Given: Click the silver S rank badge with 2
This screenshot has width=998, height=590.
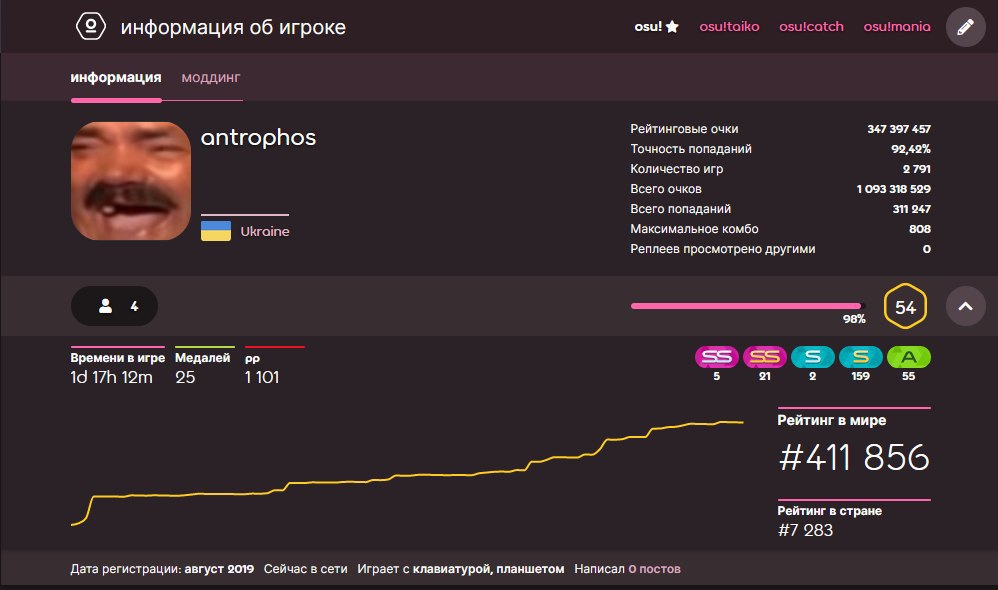Looking at the screenshot, I should [x=813, y=357].
